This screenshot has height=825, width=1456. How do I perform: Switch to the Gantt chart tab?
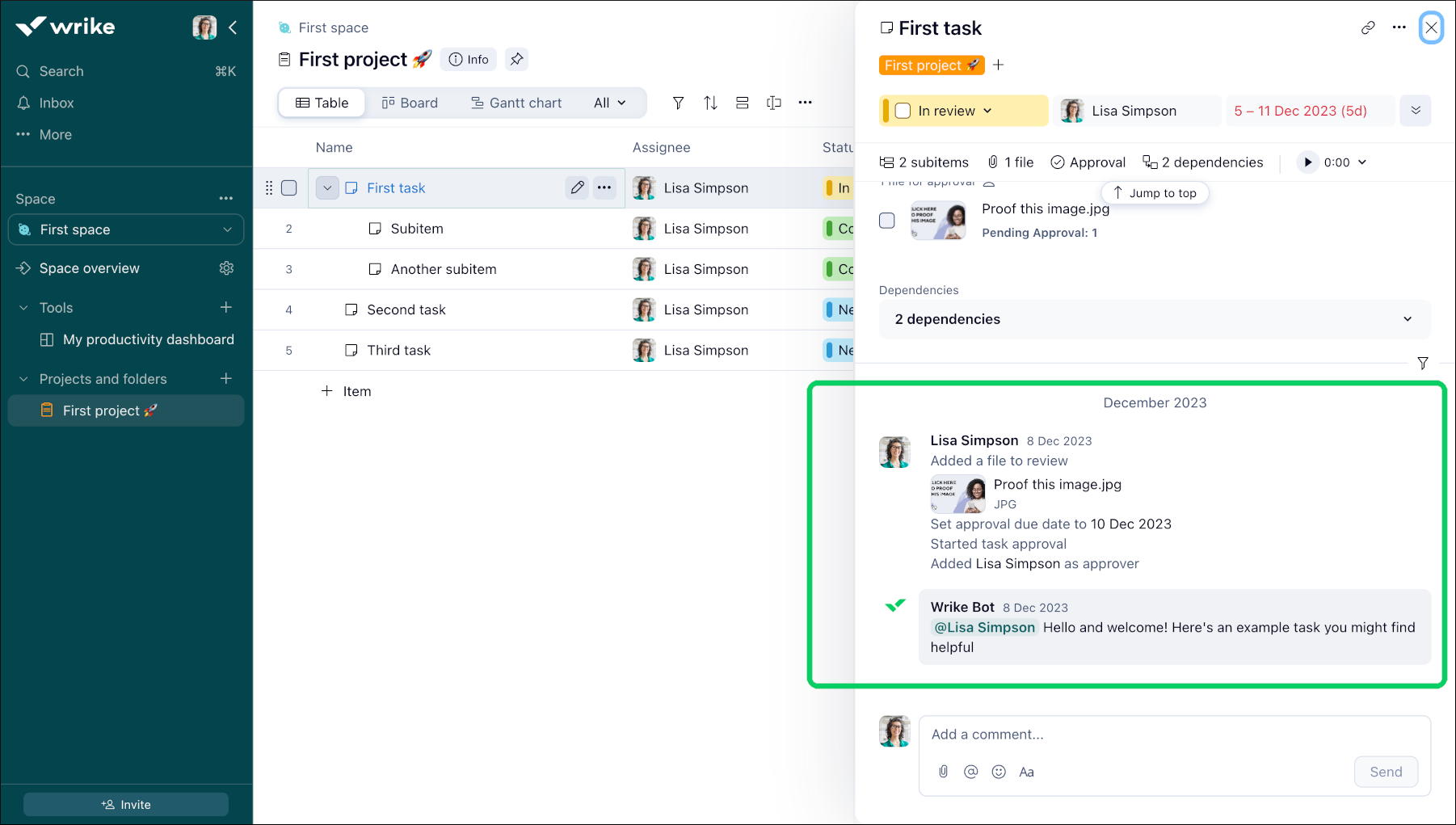point(516,103)
